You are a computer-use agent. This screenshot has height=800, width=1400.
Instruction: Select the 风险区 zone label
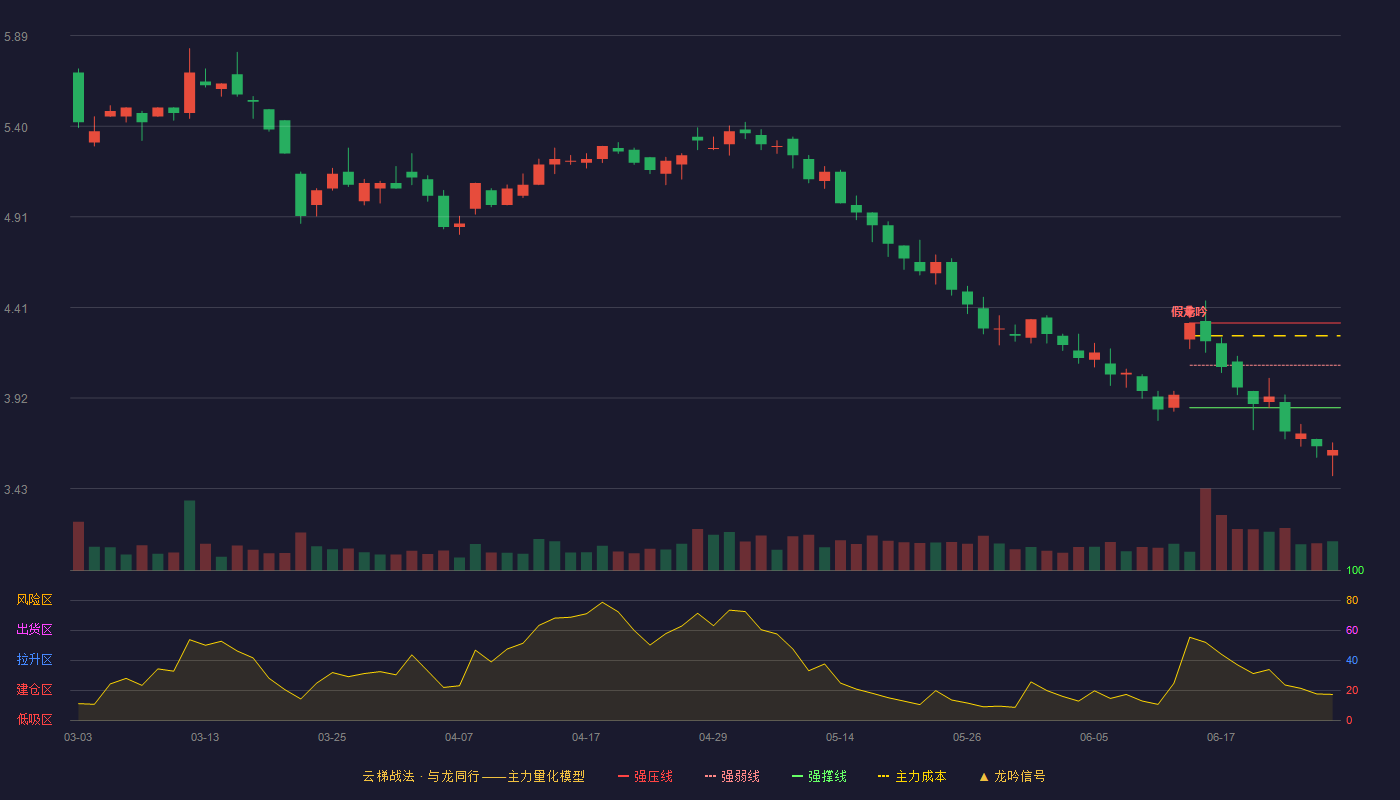34,600
